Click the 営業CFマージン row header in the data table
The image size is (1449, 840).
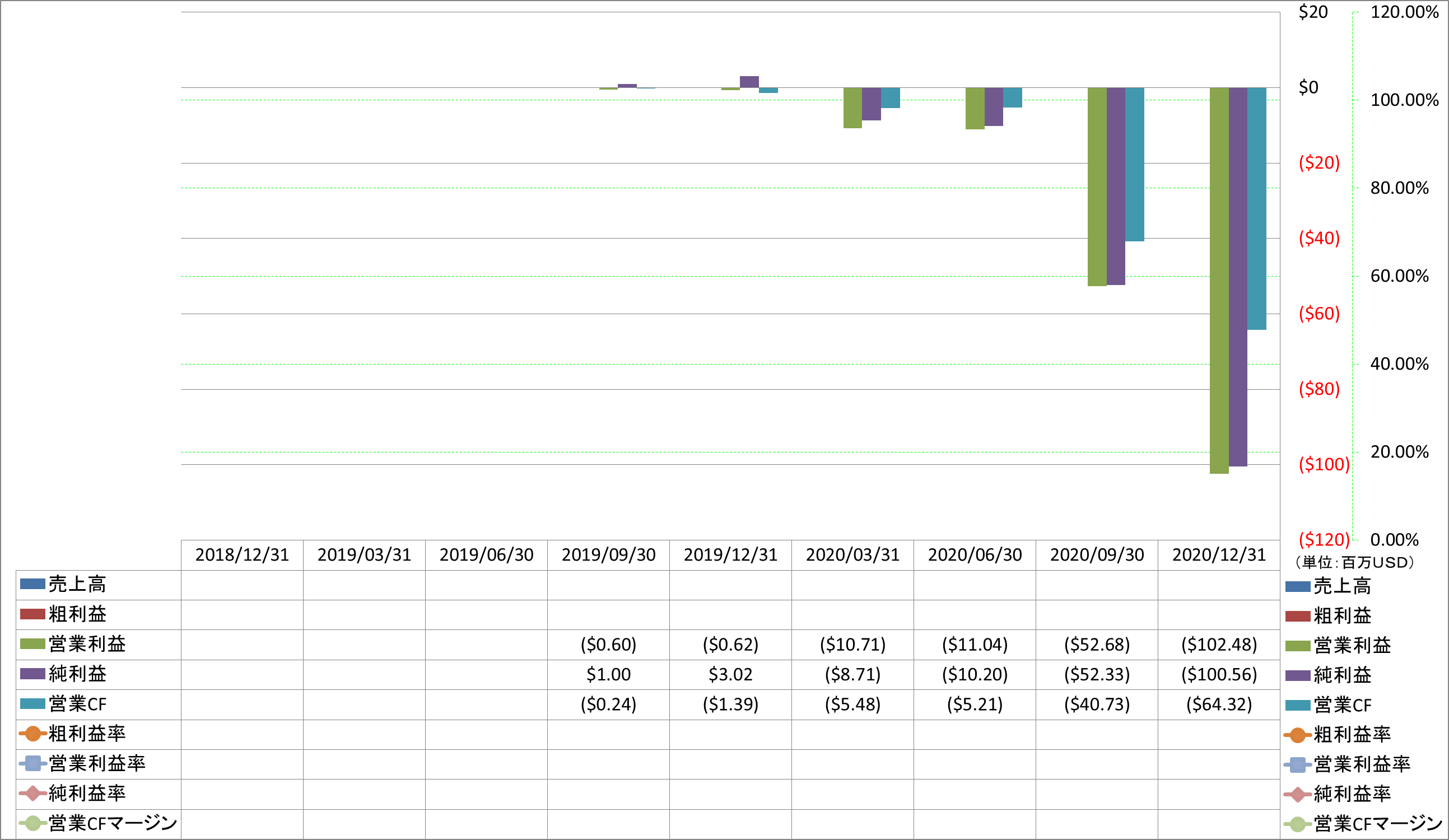pyautogui.click(x=99, y=824)
